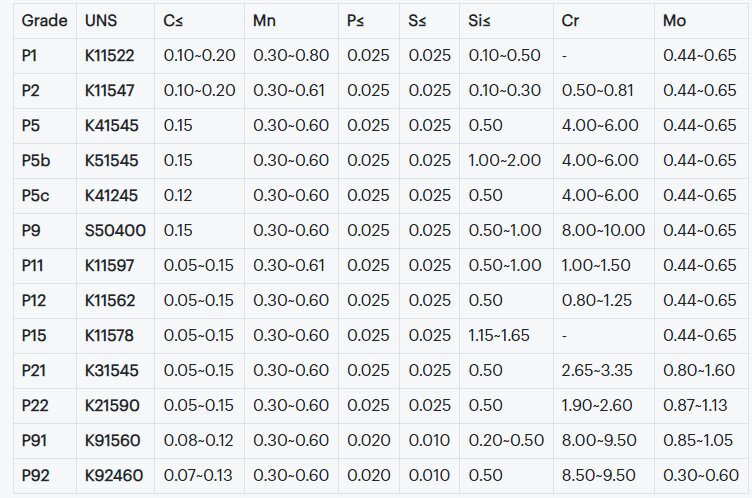This screenshot has width=752, height=498.
Task: Click the Mn value 0.30~0.80
Action: pyautogui.click(x=293, y=56)
